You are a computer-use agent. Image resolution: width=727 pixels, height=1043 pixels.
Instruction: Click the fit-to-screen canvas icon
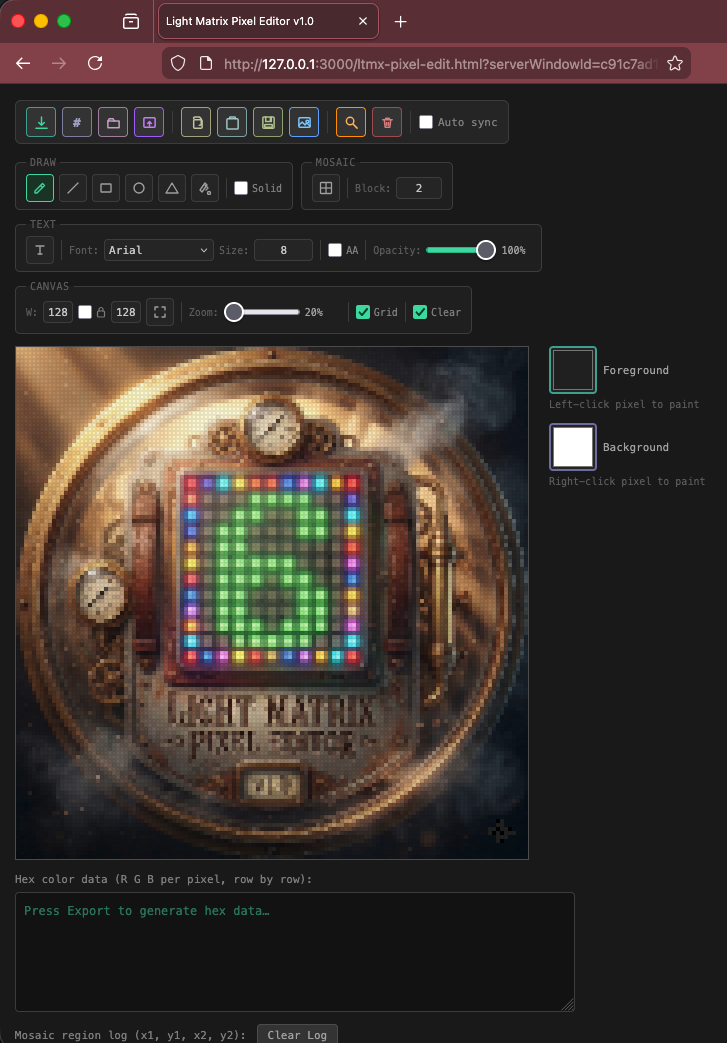(160, 312)
